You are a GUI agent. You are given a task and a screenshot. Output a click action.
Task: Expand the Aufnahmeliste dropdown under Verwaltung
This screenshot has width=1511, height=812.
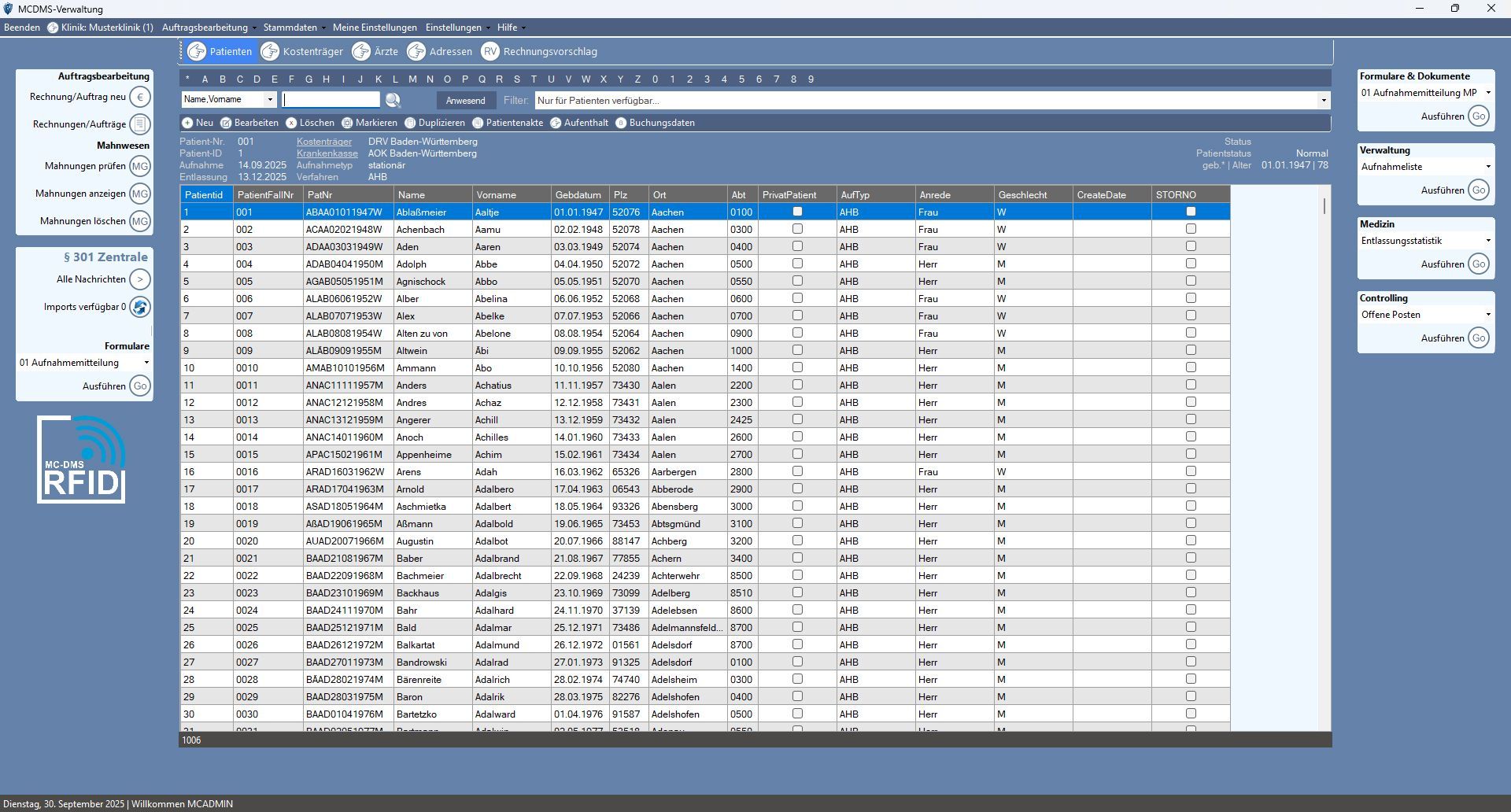pyautogui.click(x=1487, y=167)
